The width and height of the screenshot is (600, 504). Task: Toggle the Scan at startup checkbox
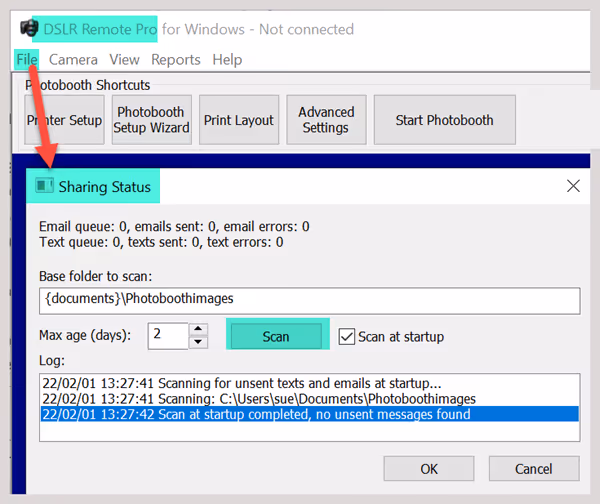pyautogui.click(x=347, y=337)
